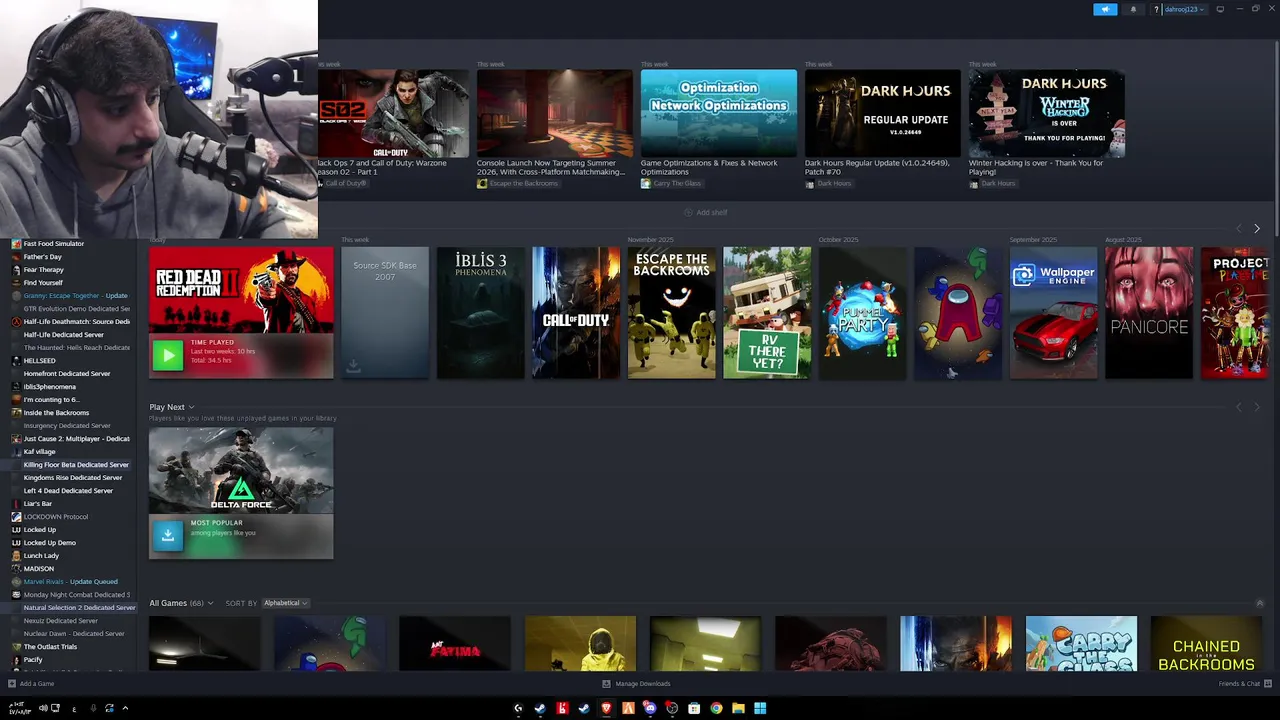Viewport: 1280px width, 720px height.
Task: Select Marvel Rivals Update Queued entry
Action: pos(70,582)
